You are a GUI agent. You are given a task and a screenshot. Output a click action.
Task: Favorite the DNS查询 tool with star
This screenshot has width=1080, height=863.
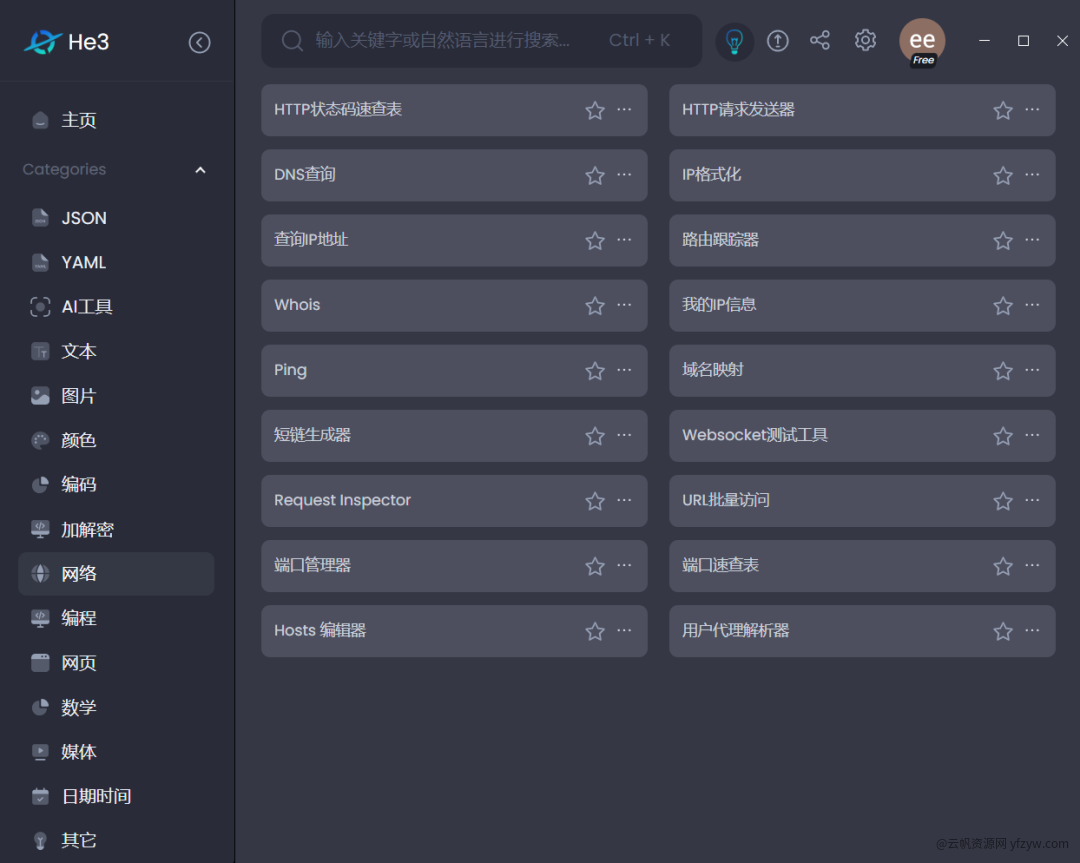point(595,176)
